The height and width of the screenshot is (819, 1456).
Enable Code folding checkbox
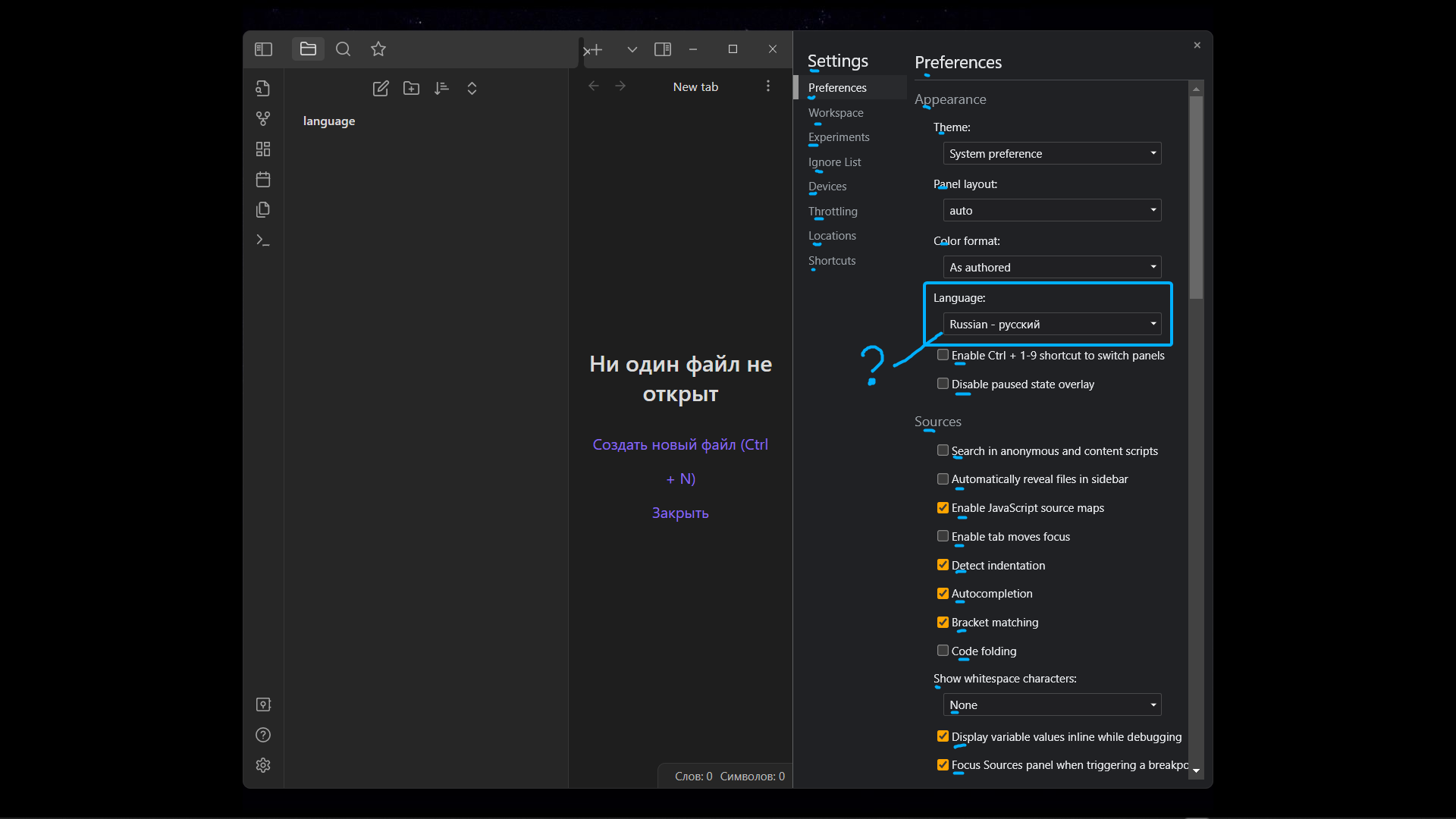943,651
